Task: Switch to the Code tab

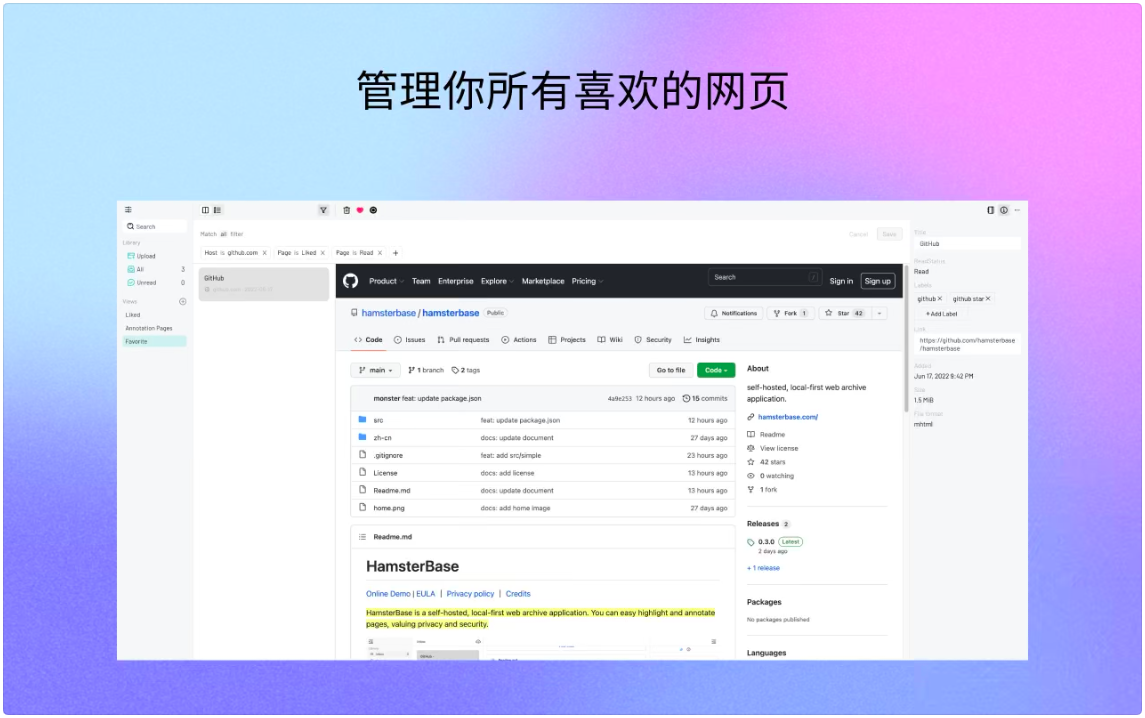Action: pyautogui.click(x=368, y=340)
